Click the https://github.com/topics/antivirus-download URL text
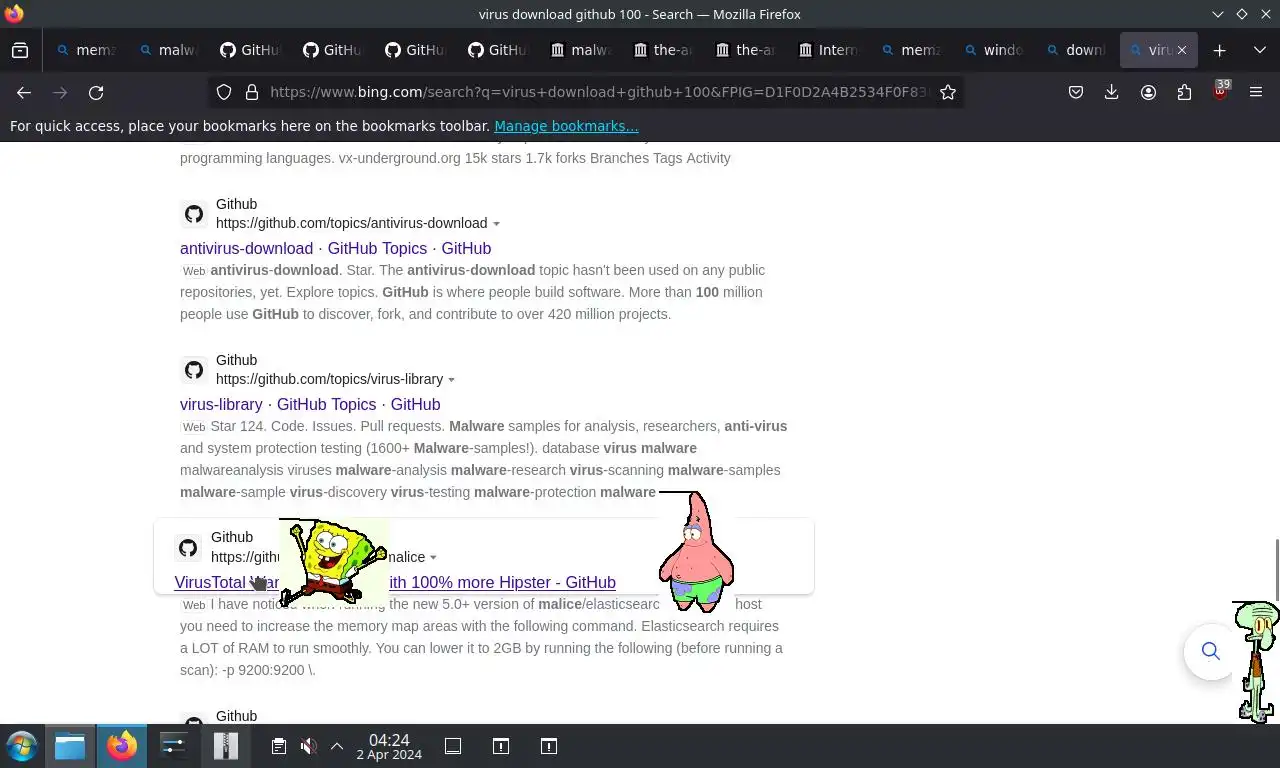 coord(351,223)
